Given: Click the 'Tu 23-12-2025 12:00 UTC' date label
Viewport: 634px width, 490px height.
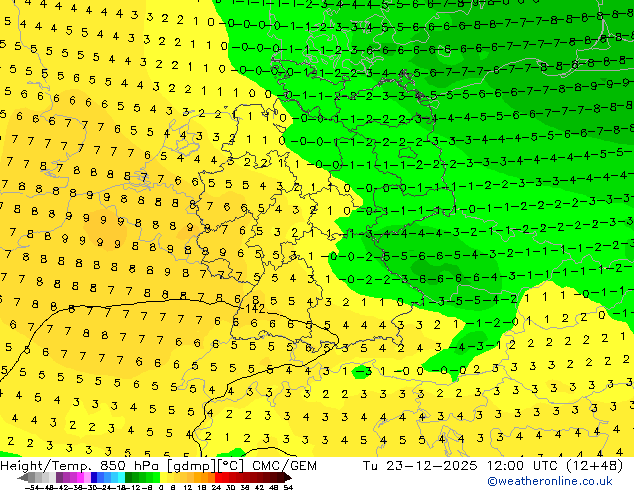Looking at the screenshot, I should click(461, 466).
